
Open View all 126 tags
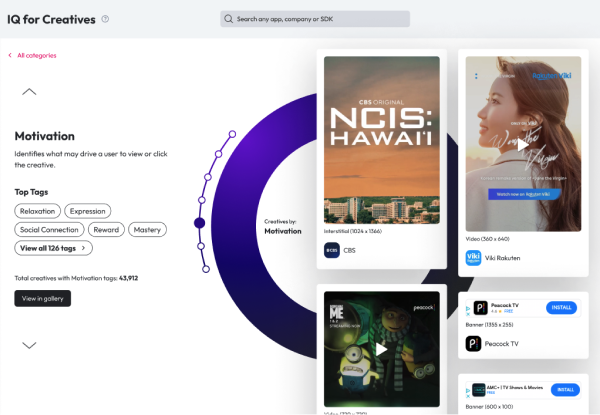coord(54,248)
